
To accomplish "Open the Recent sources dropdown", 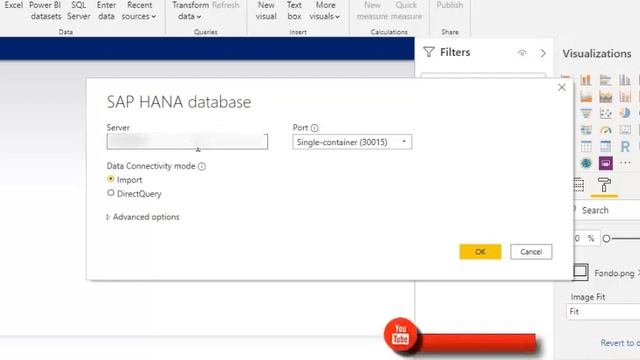I will click(139, 11).
